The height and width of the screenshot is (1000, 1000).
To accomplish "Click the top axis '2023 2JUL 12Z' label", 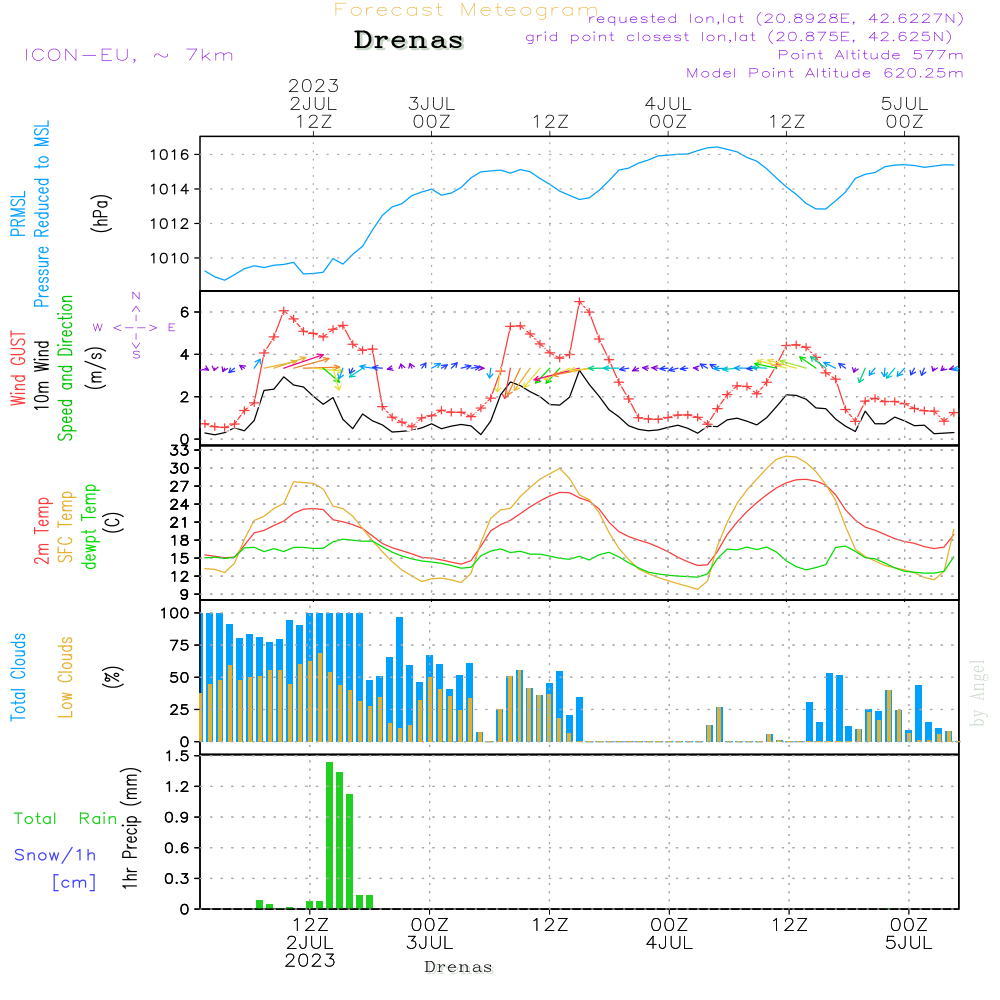I will [x=313, y=103].
